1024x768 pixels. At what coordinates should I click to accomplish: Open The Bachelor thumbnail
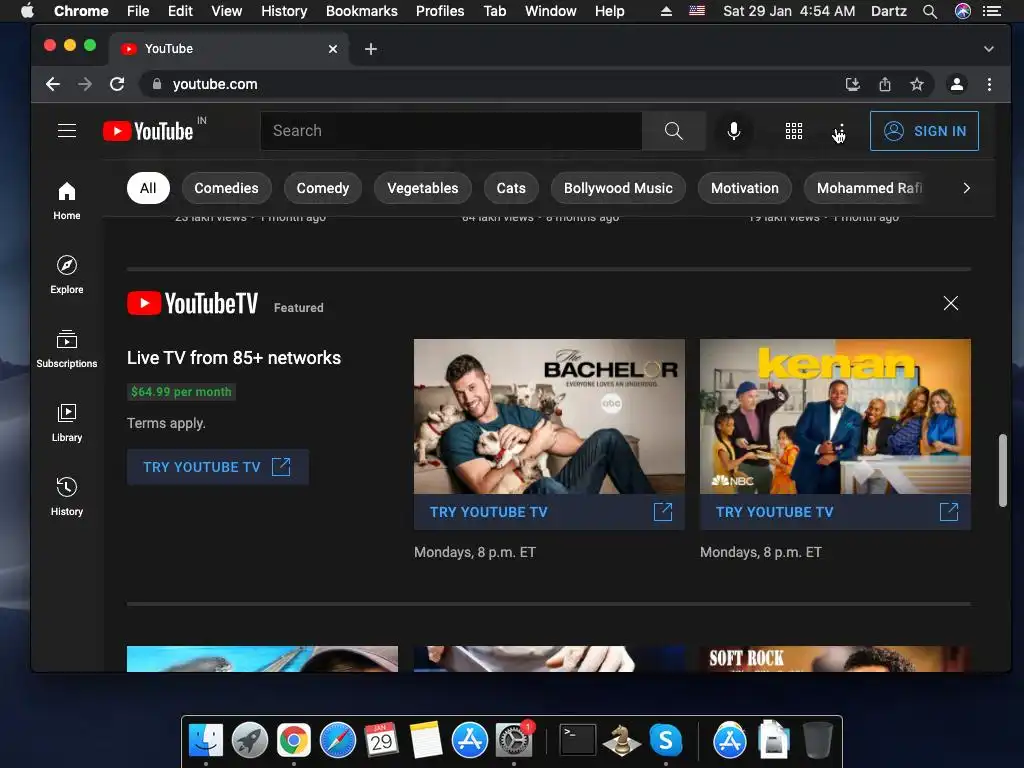549,416
